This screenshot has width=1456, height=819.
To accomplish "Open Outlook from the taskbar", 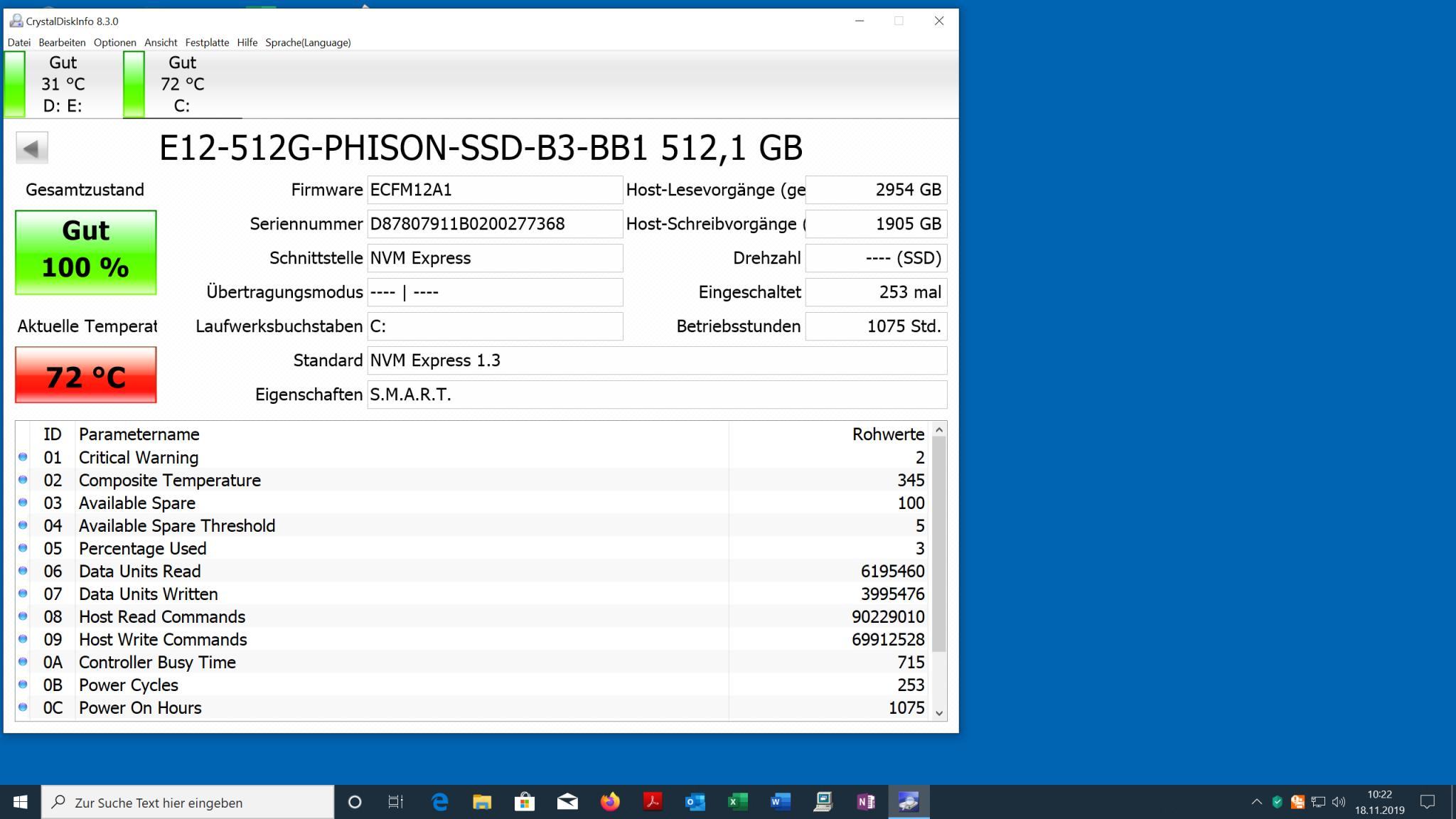I will (695, 802).
